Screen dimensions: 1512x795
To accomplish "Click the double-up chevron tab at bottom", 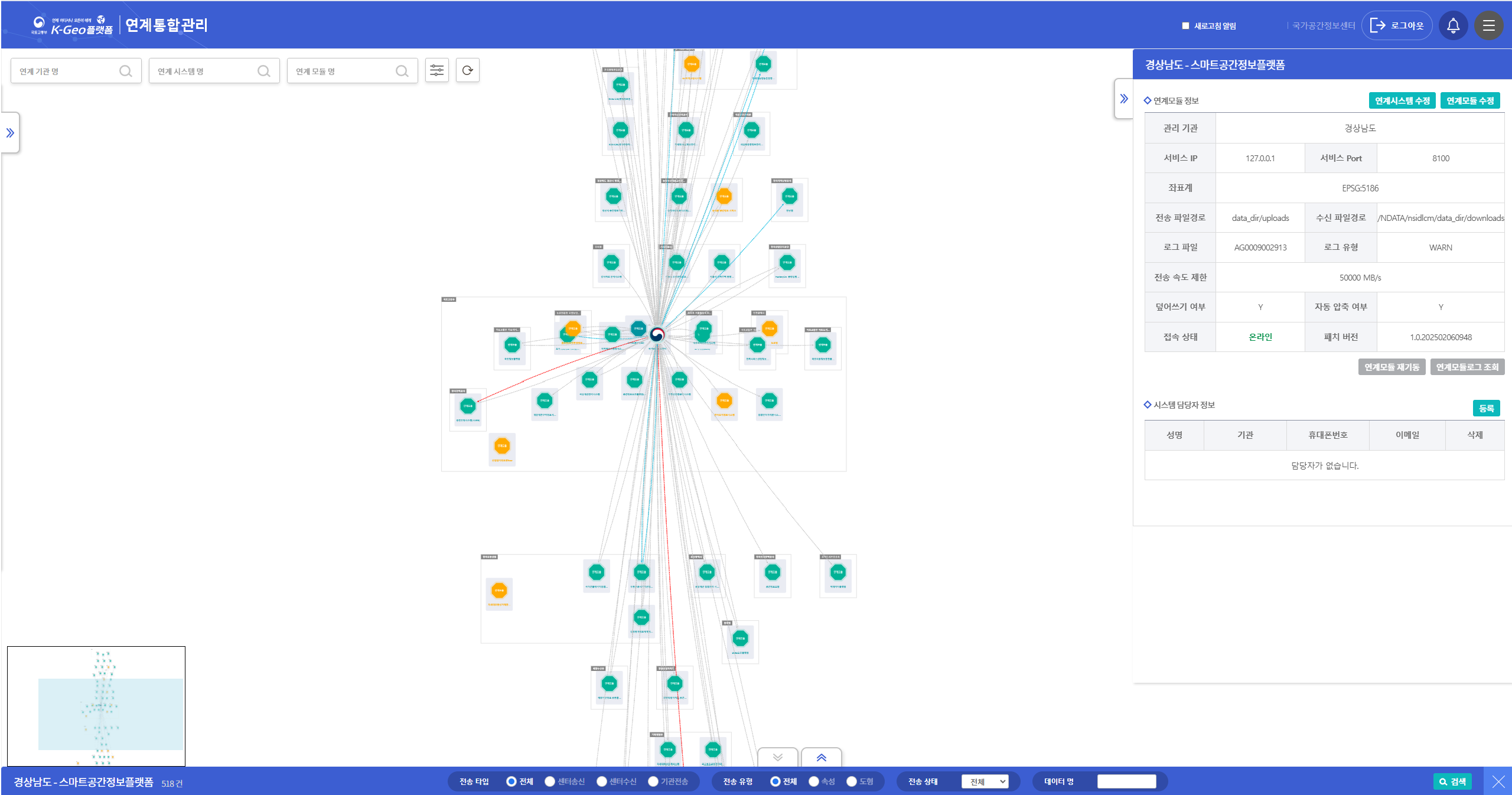I will (x=821, y=758).
